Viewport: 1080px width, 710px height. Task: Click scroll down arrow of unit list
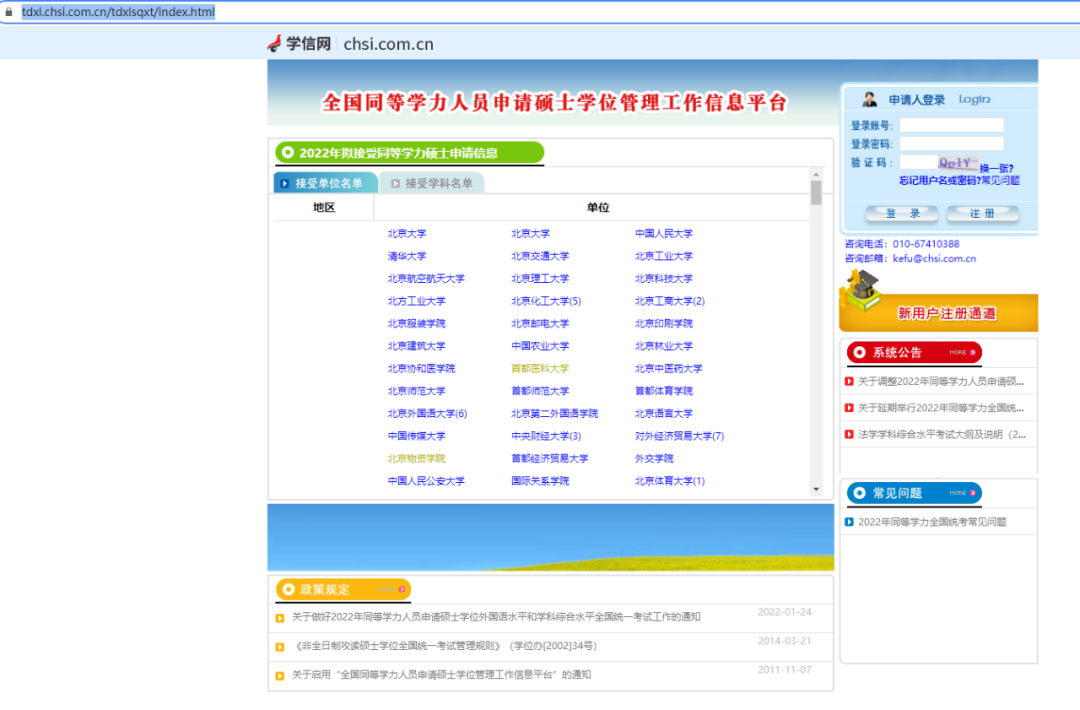pyautogui.click(x=816, y=490)
